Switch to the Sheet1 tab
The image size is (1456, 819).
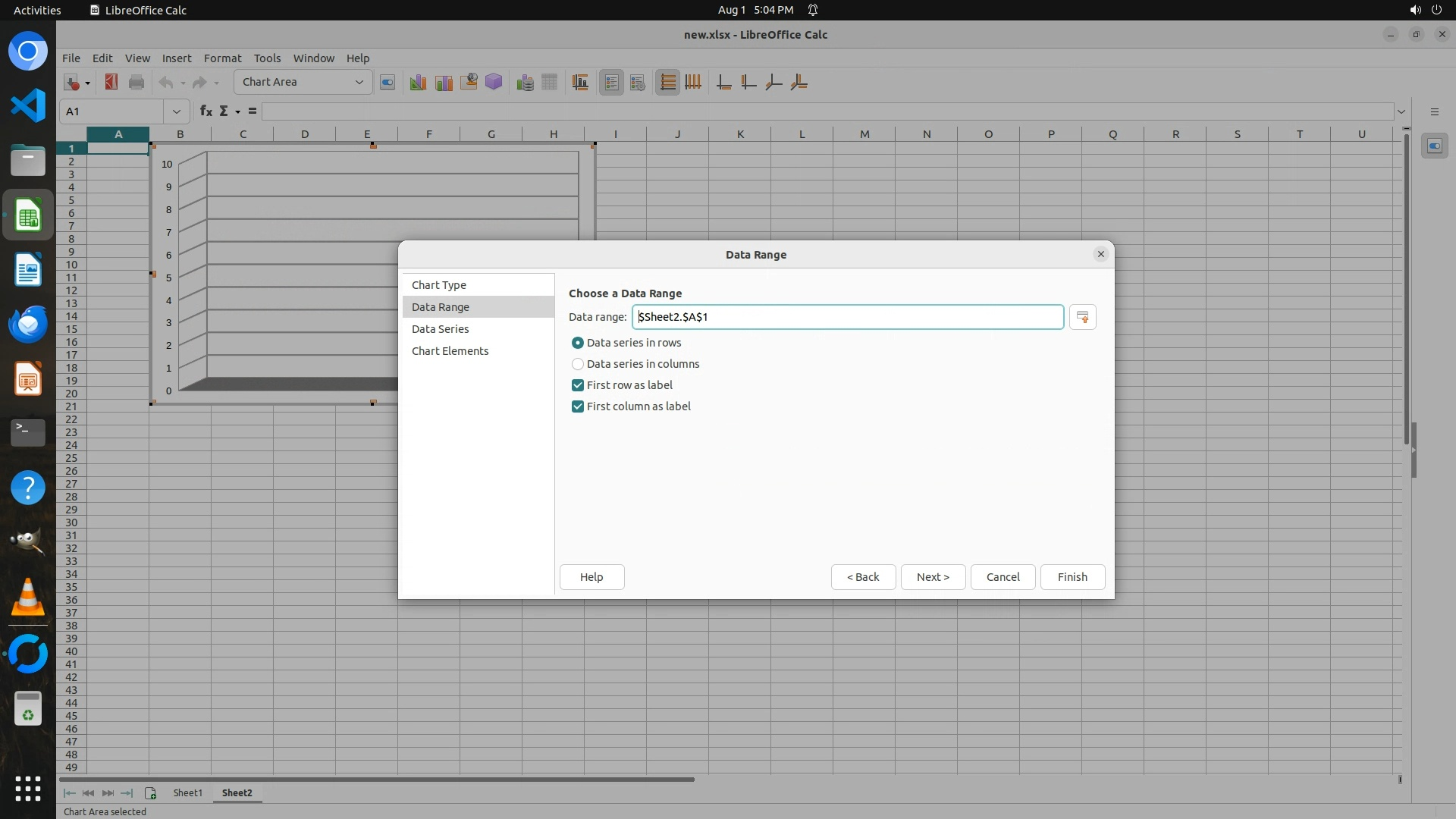[x=187, y=793]
